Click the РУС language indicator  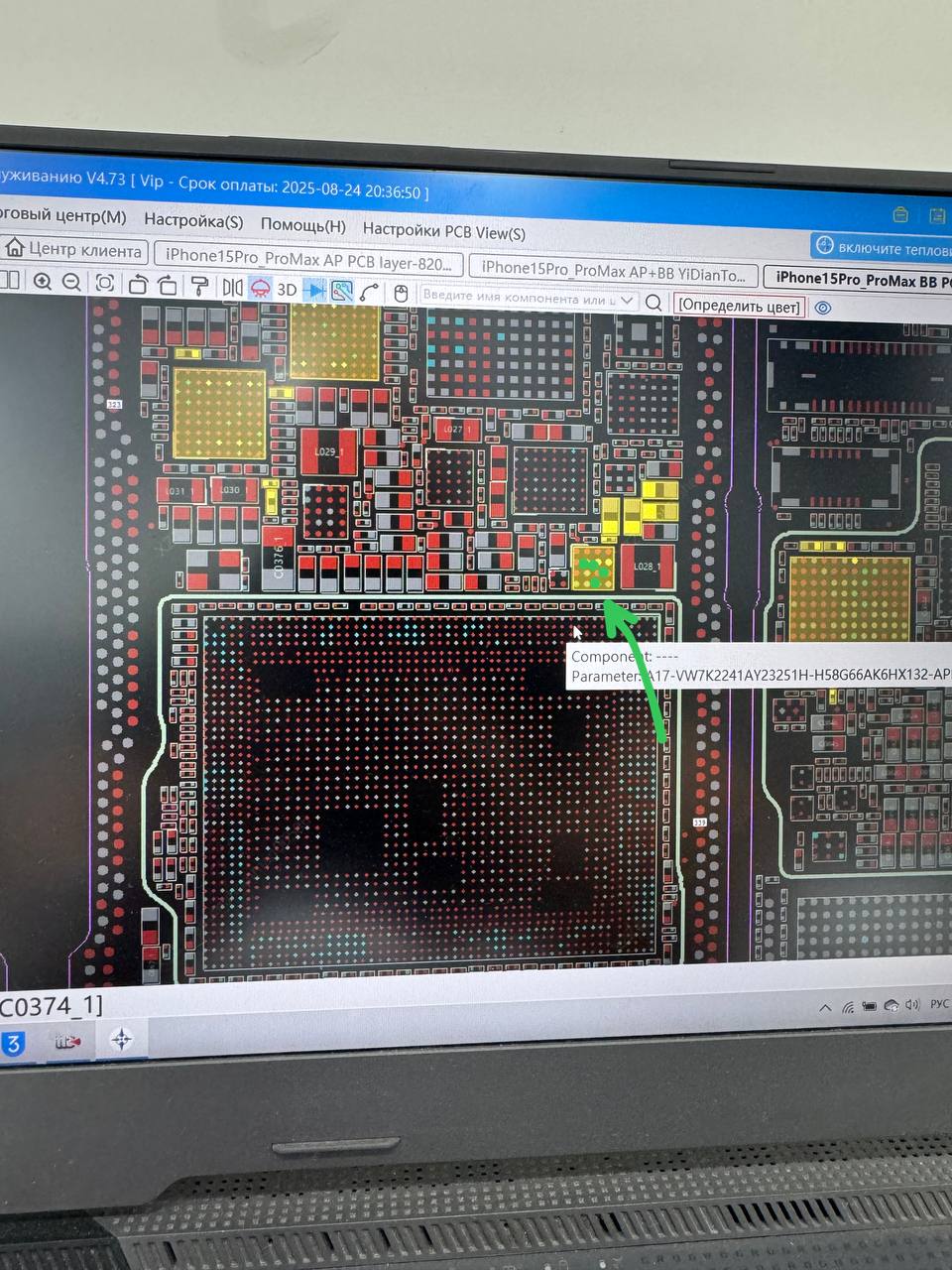point(940,1004)
